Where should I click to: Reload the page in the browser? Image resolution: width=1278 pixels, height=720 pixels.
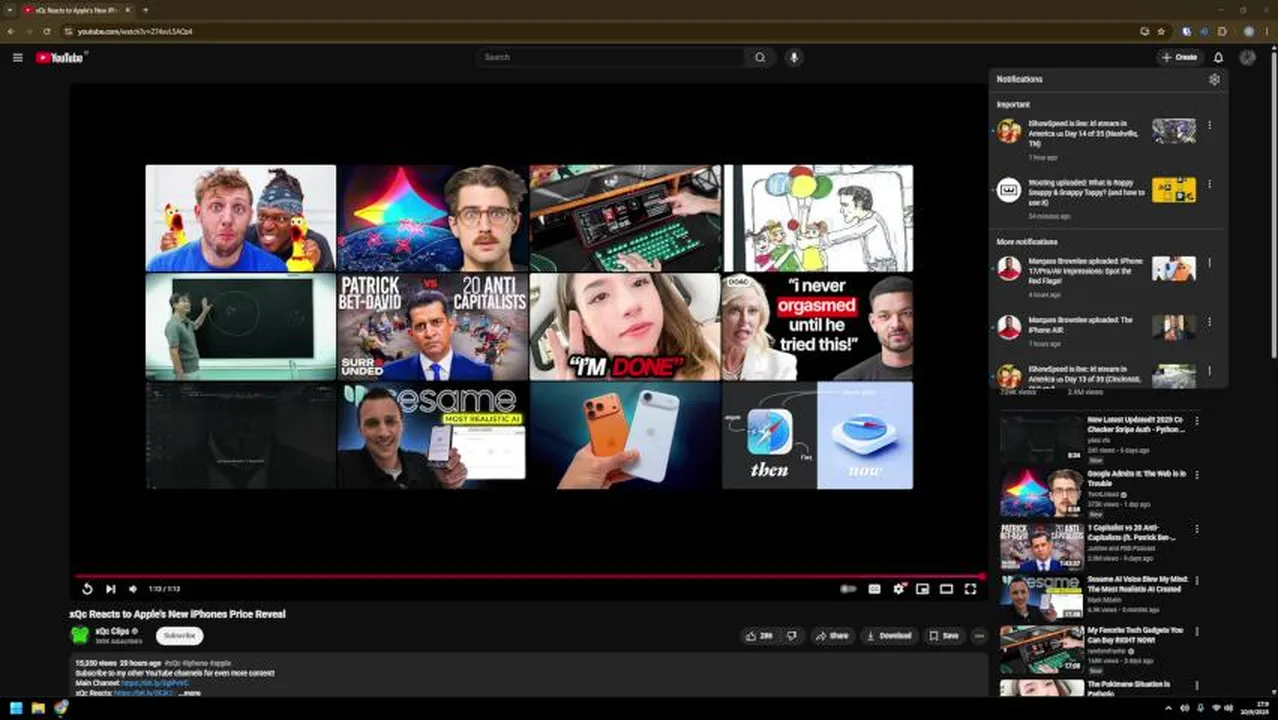coord(46,31)
